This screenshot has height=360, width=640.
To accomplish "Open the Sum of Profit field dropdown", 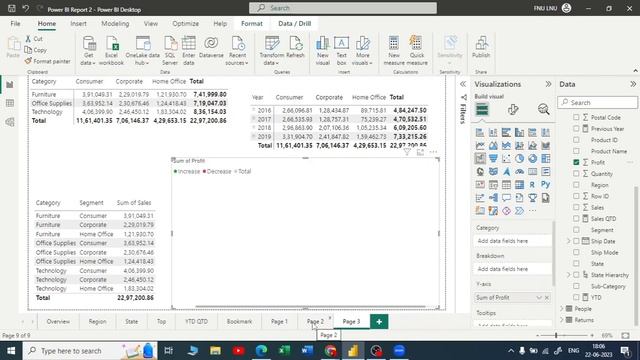I will pyautogui.click(x=539, y=298).
